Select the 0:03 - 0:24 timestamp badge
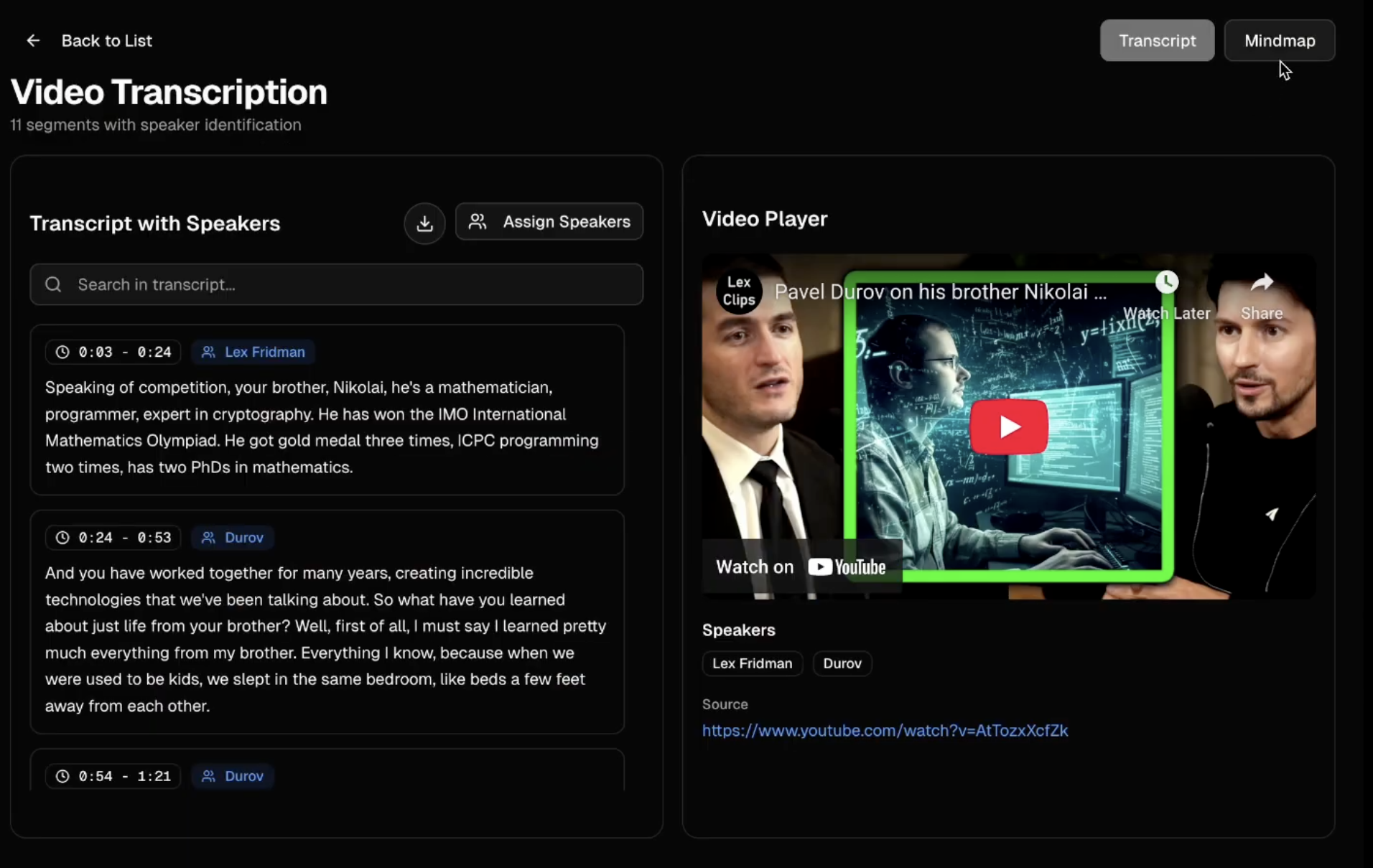This screenshot has height=868, width=1373. (x=113, y=352)
